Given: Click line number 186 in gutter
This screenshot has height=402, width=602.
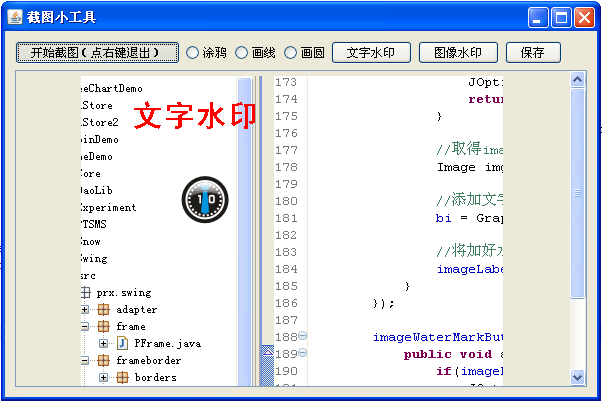Looking at the screenshot, I should pos(286,303).
